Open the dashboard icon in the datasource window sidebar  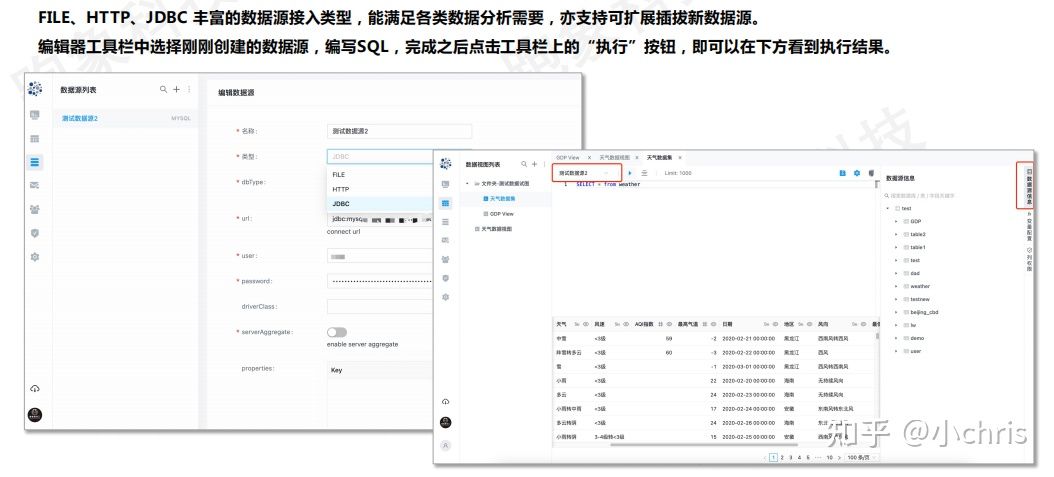35,115
